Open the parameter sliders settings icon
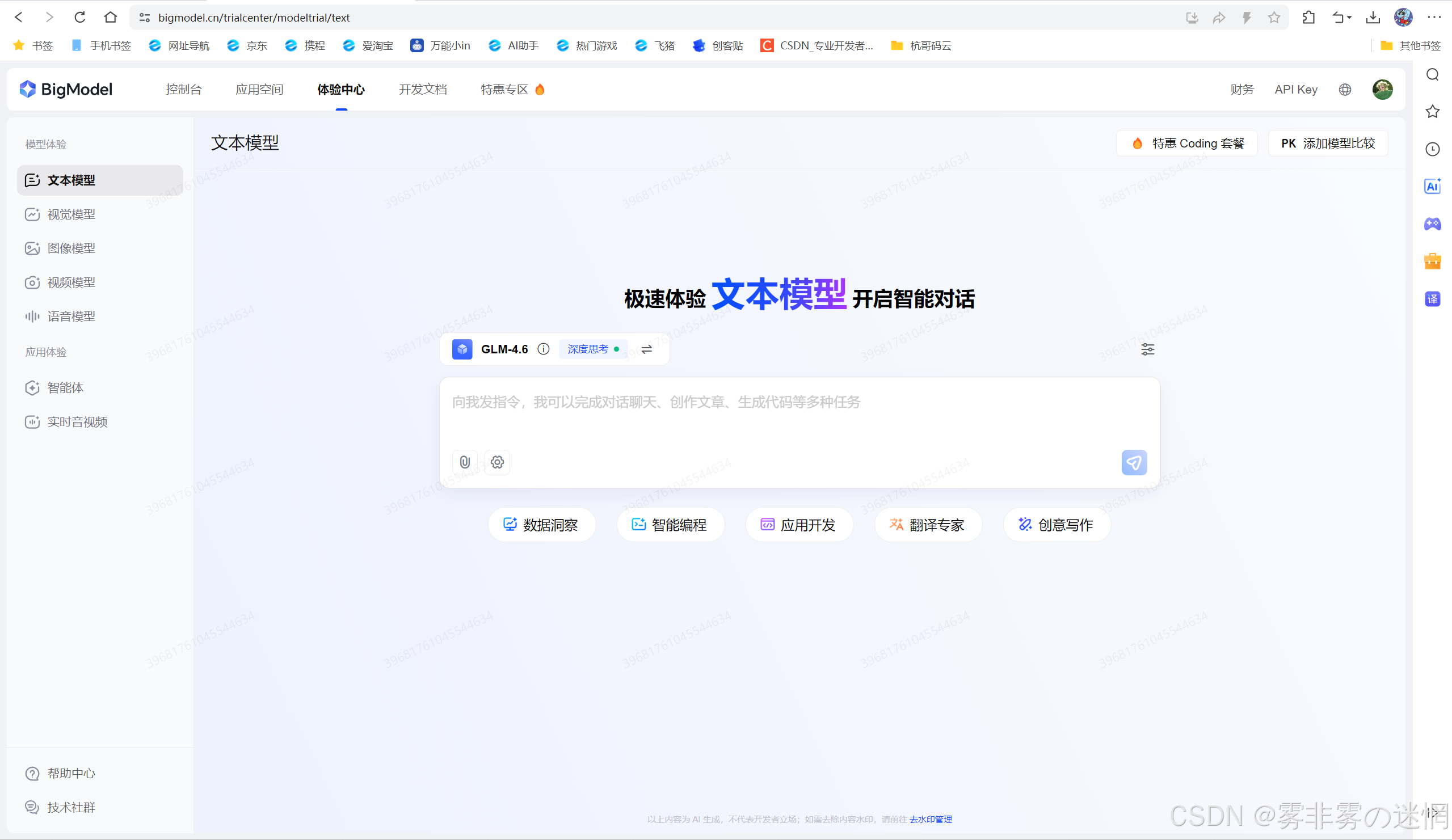The height and width of the screenshot is (840, 1452). coord(1147,349)
